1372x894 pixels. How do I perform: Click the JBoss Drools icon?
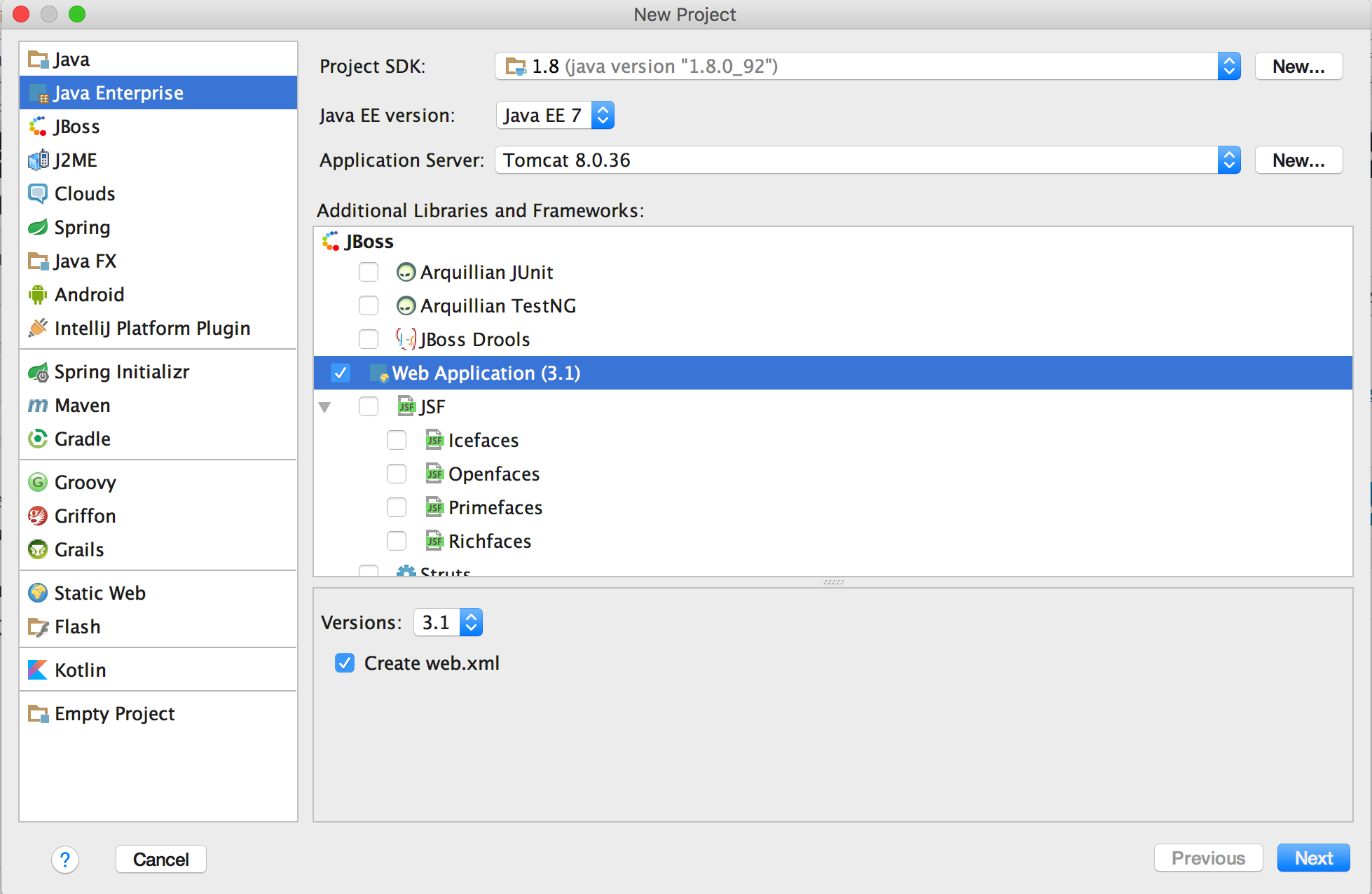click(x=406, y=340)
